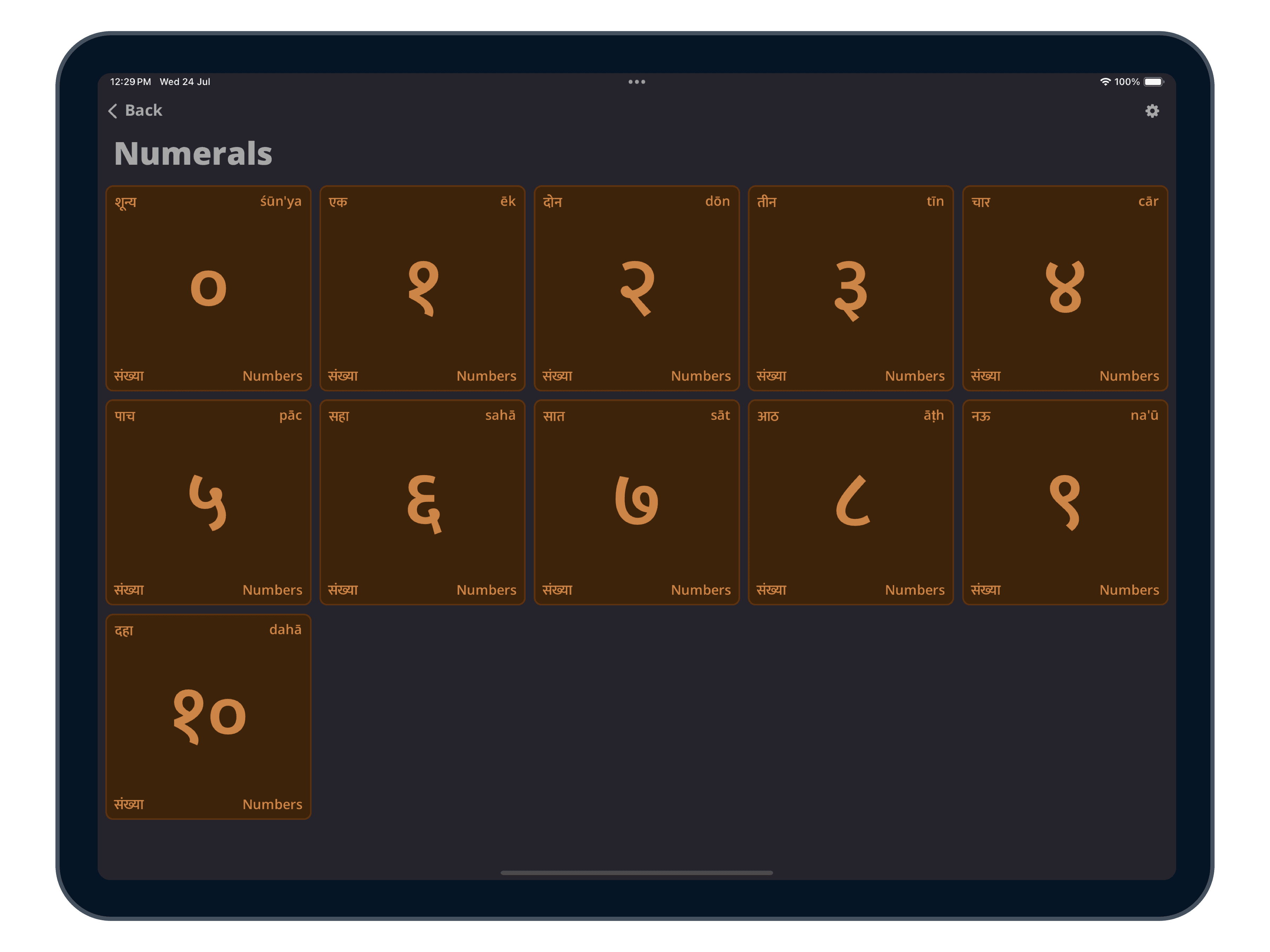Choose the tīn numeral card

pos(850,288)
